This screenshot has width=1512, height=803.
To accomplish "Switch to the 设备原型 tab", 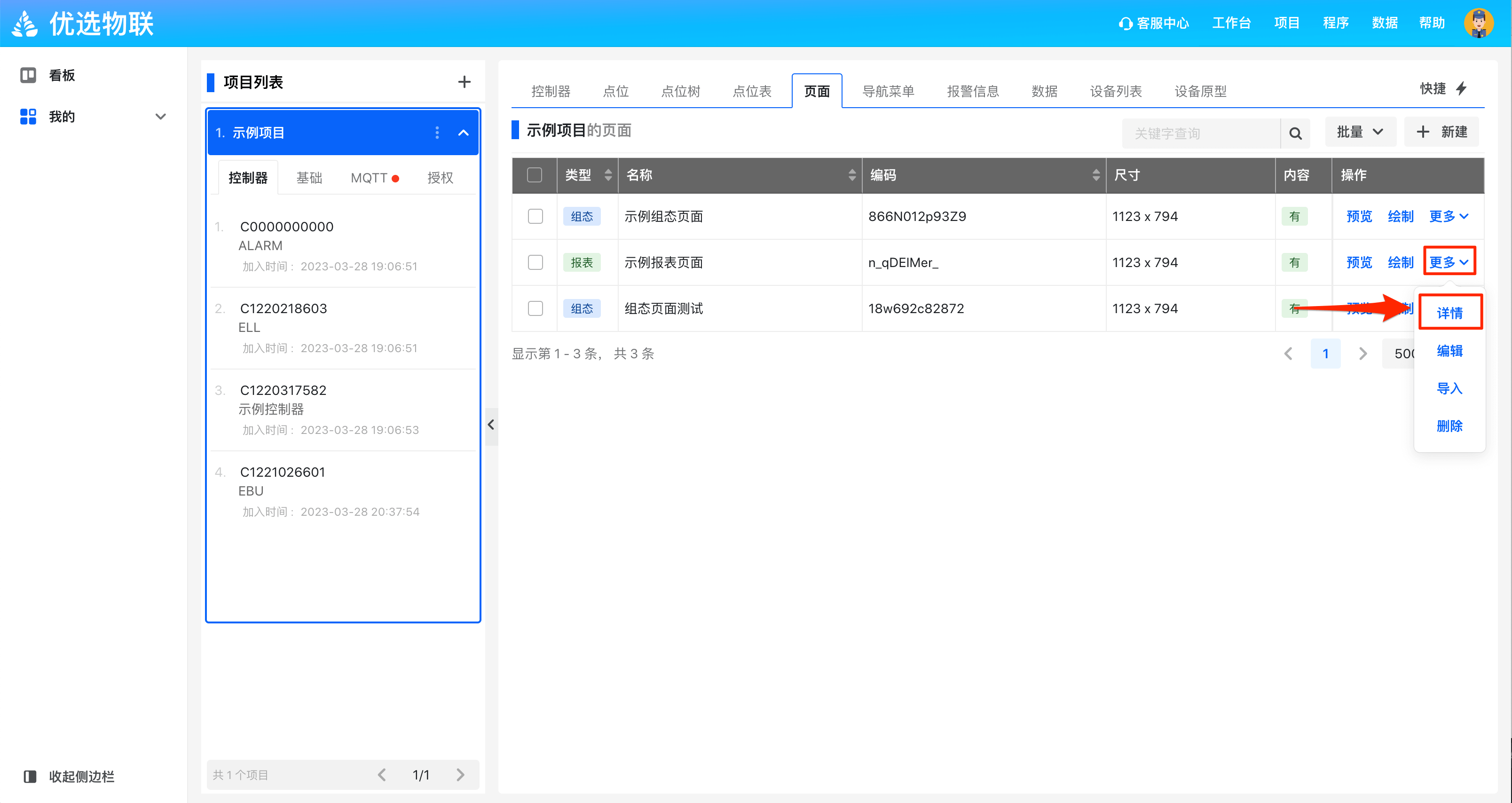I will 1200,91.
